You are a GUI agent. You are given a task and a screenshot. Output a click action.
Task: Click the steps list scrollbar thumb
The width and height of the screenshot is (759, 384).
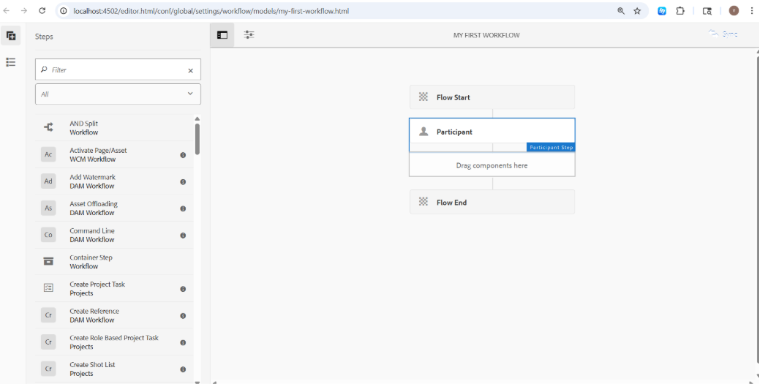[x=197, y=139]
